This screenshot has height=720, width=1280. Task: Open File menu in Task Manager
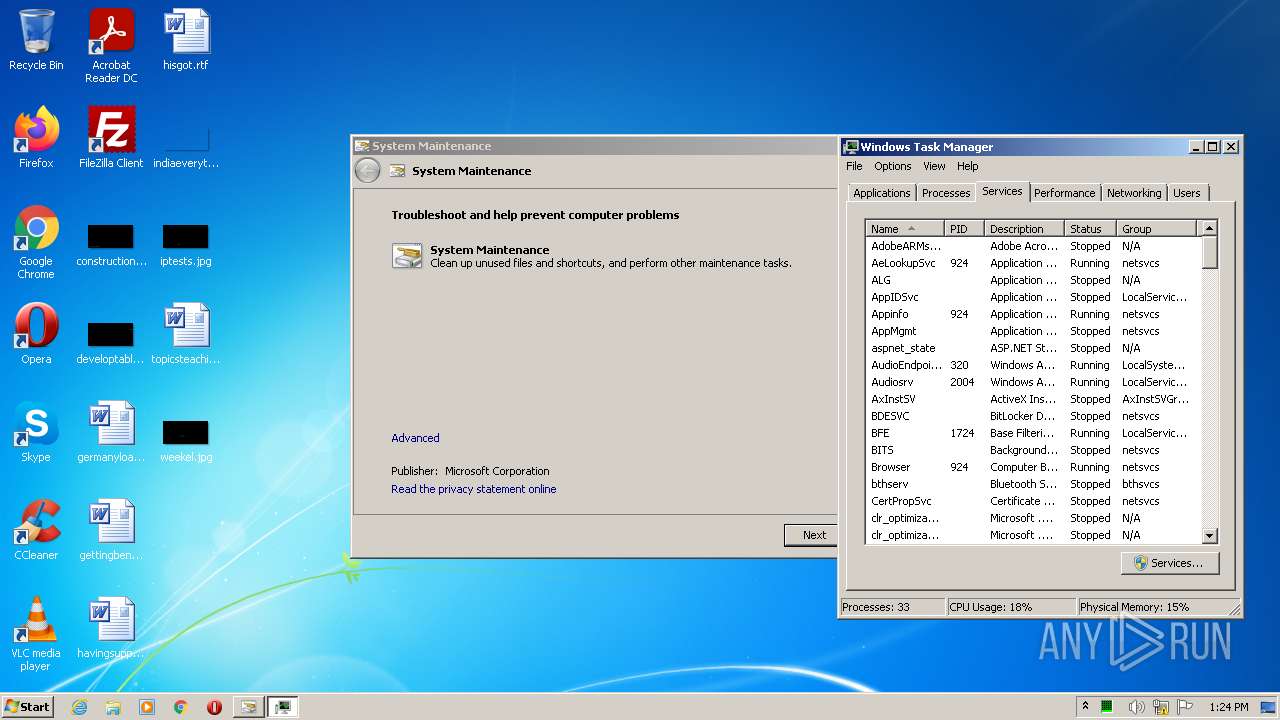854,166
